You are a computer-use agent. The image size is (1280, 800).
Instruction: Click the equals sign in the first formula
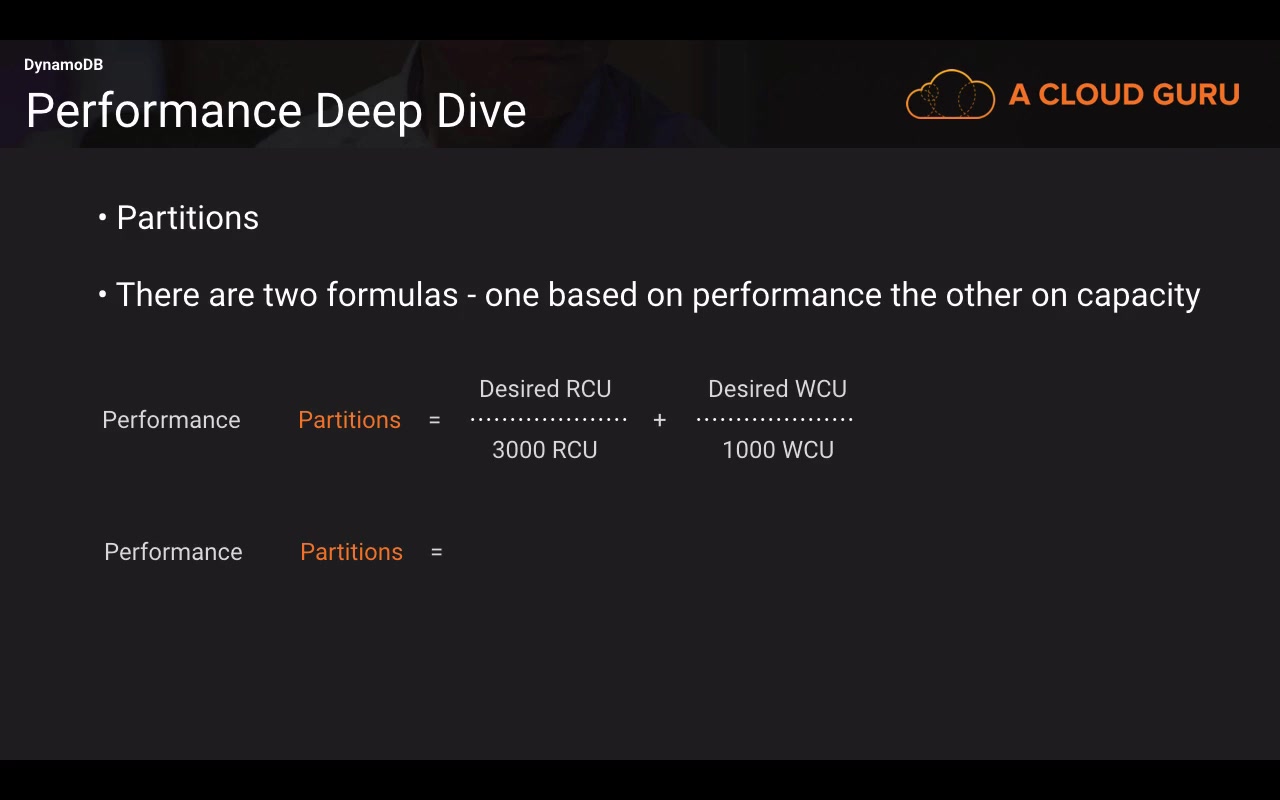434,421
